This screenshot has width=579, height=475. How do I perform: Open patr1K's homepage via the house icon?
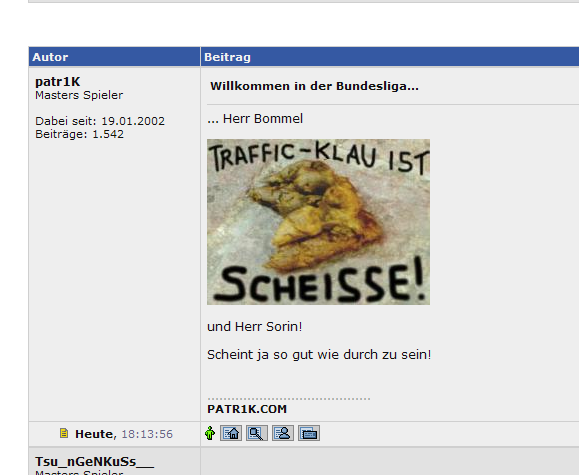231,433
